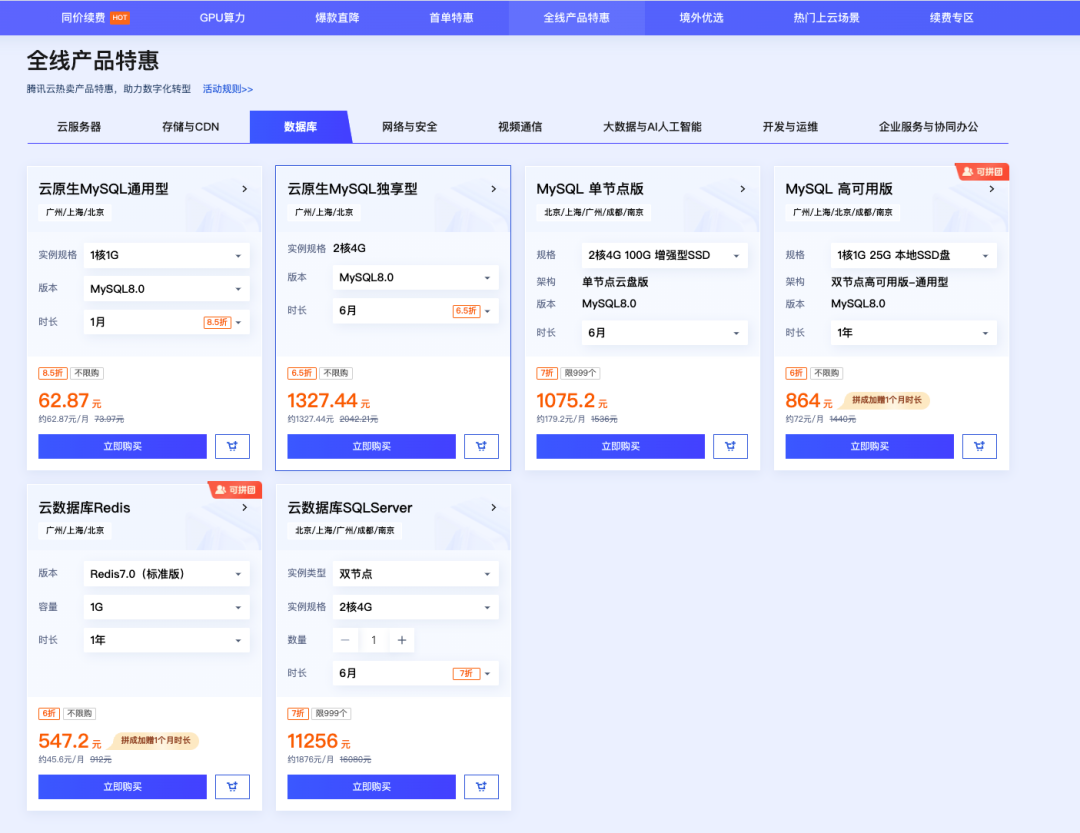This screenshot has height=833, width=1080.
Task: Go to 境外优选 in top navigation
Action: [x=701, y=18]
